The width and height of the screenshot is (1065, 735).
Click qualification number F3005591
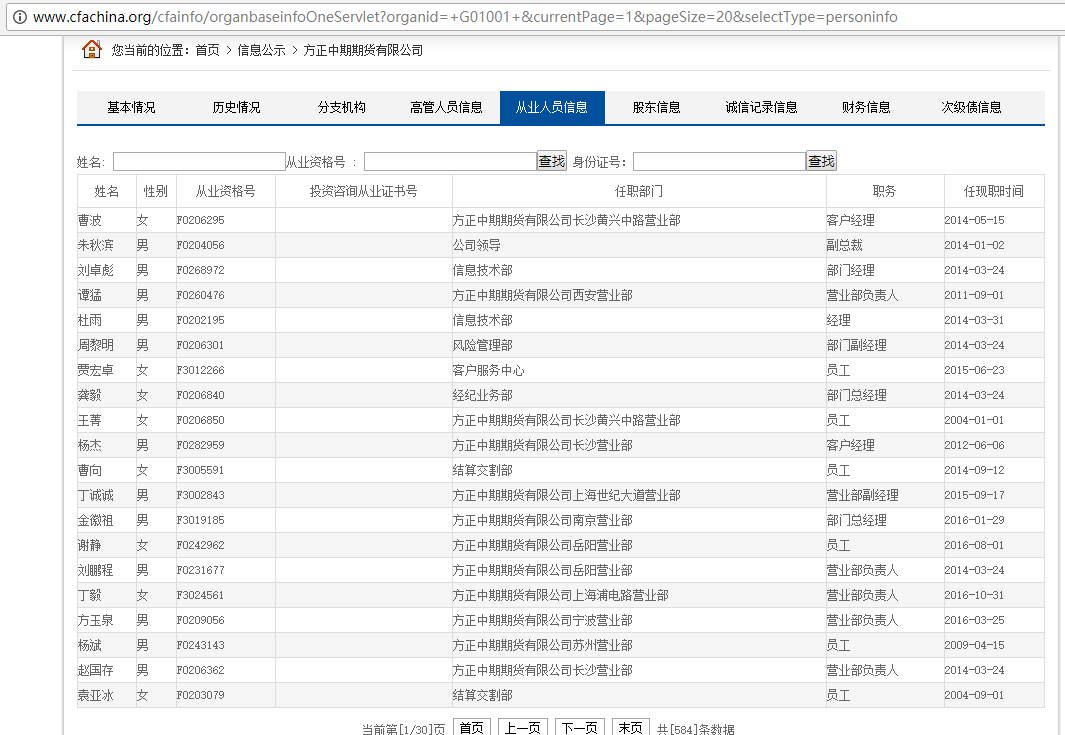(200, 470)
